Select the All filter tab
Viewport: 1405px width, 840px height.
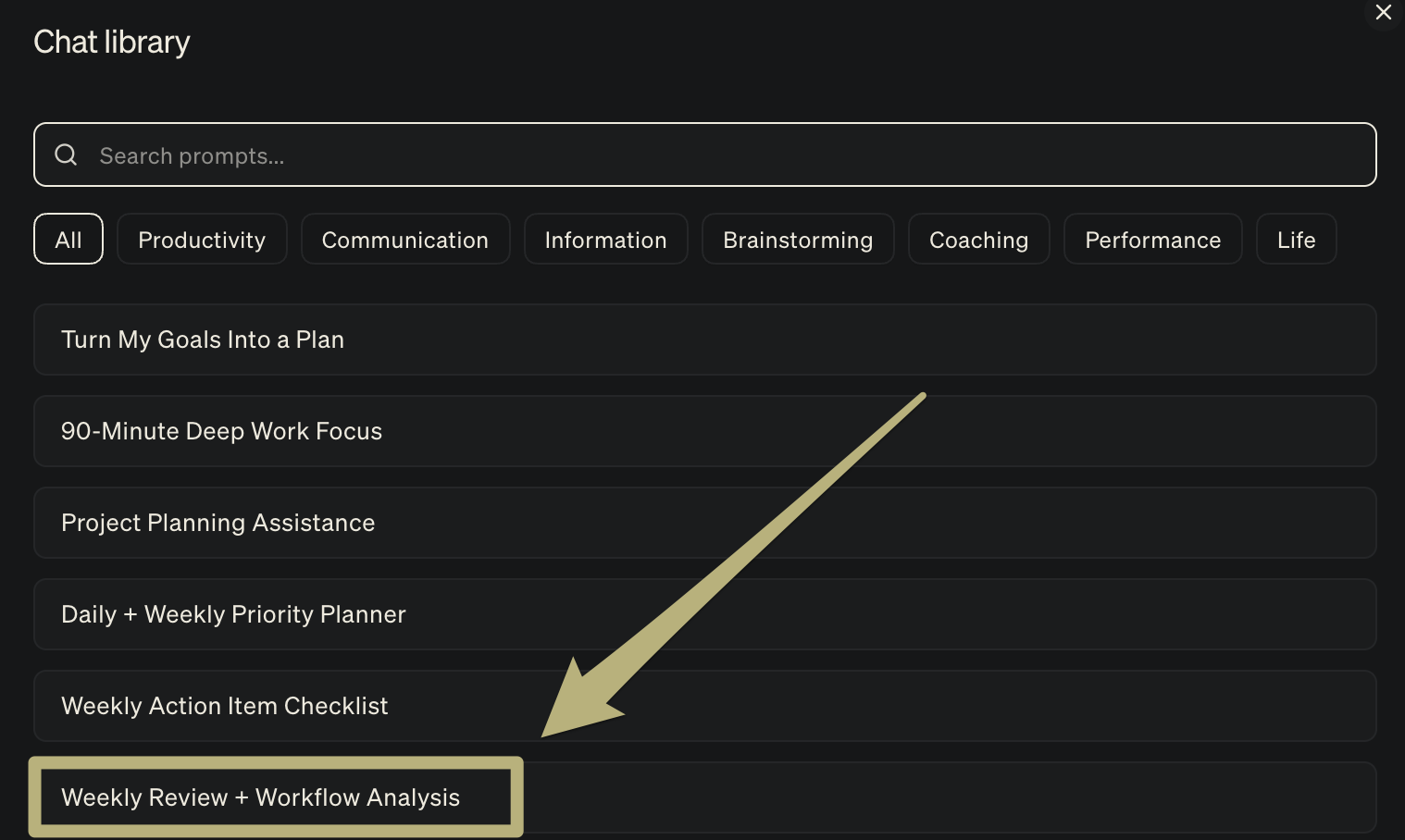68,240
